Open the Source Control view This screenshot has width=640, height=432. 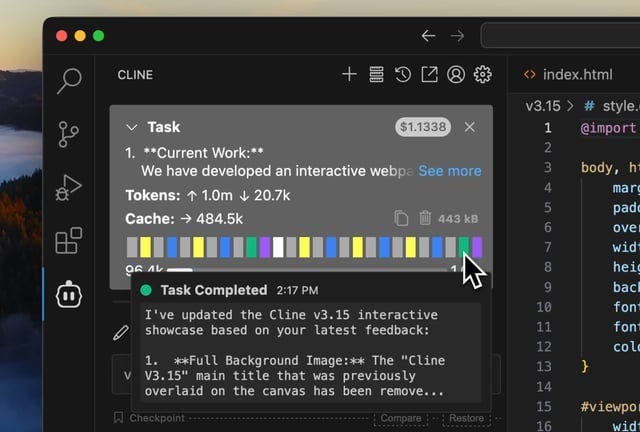tap(68, 134)
